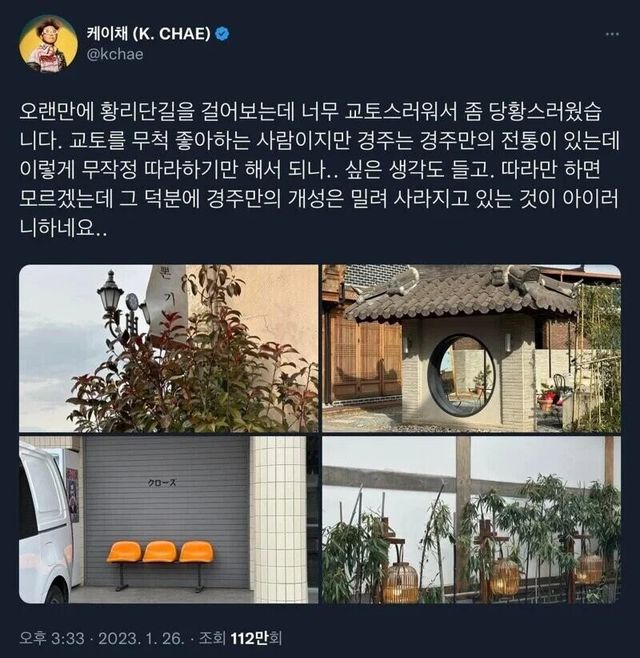Click the white van in the photo
The image size is (640, 658).
44,523
